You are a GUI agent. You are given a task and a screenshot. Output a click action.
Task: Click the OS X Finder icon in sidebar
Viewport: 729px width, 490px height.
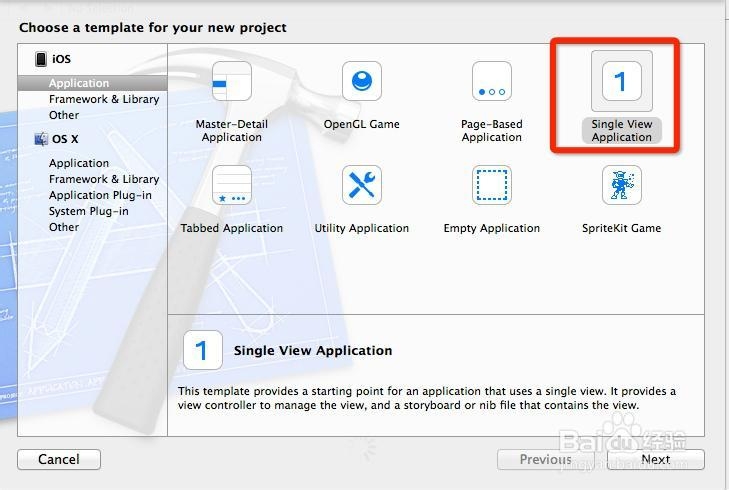(x=41, y=139)
